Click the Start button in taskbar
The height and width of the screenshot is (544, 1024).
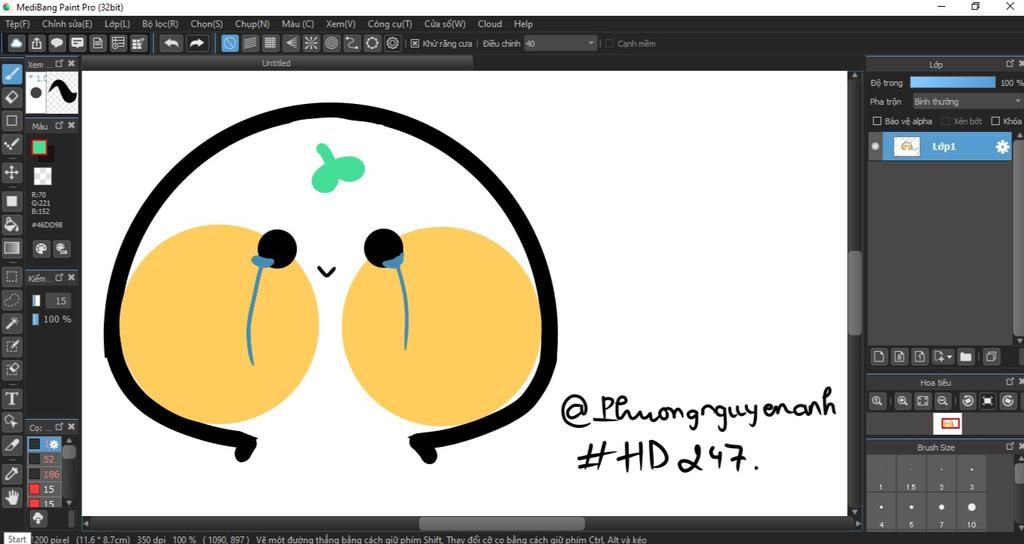point(17,539)
